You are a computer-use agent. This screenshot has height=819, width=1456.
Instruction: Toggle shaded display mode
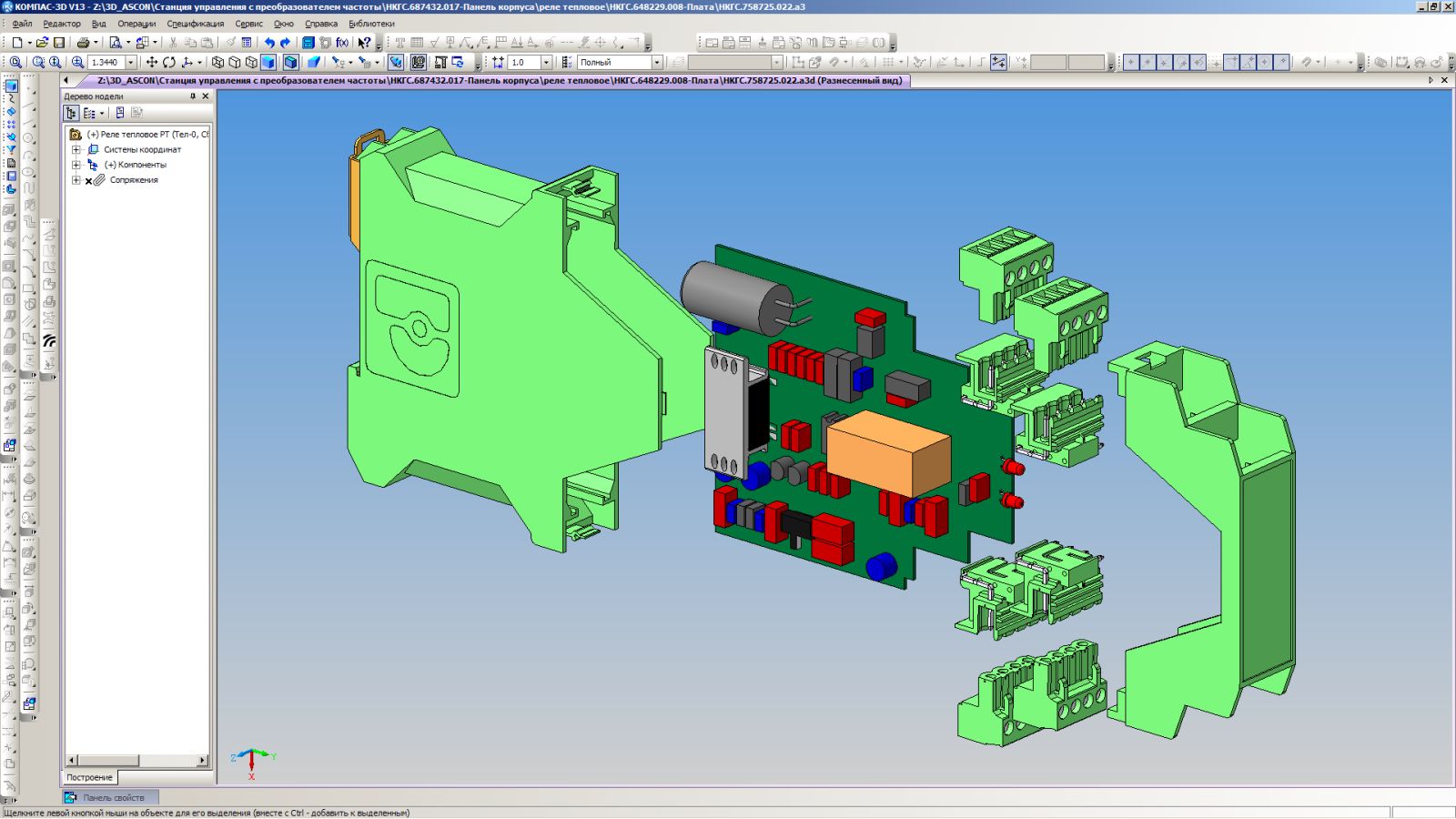coord(268,63)
